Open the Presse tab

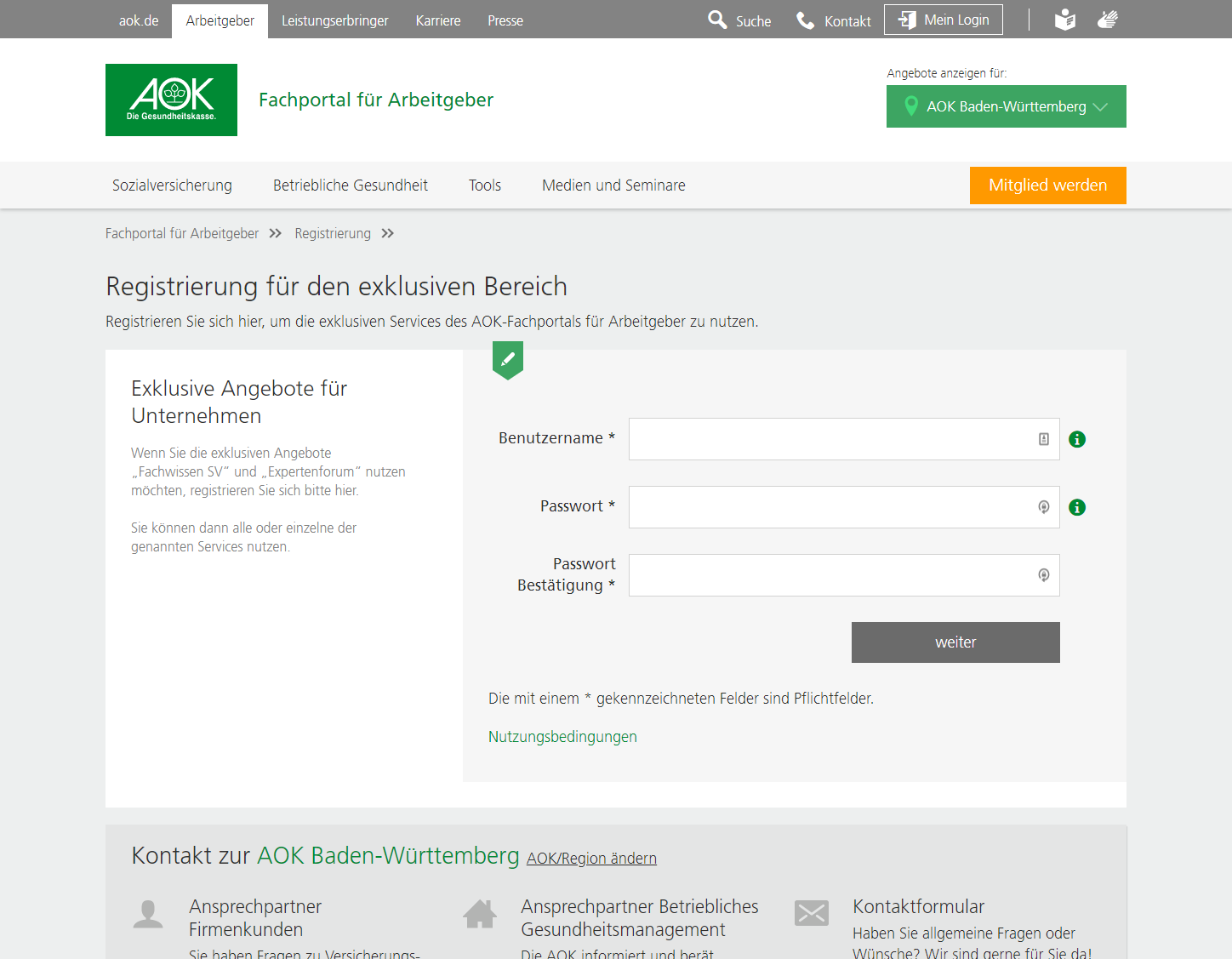point(505,20)
